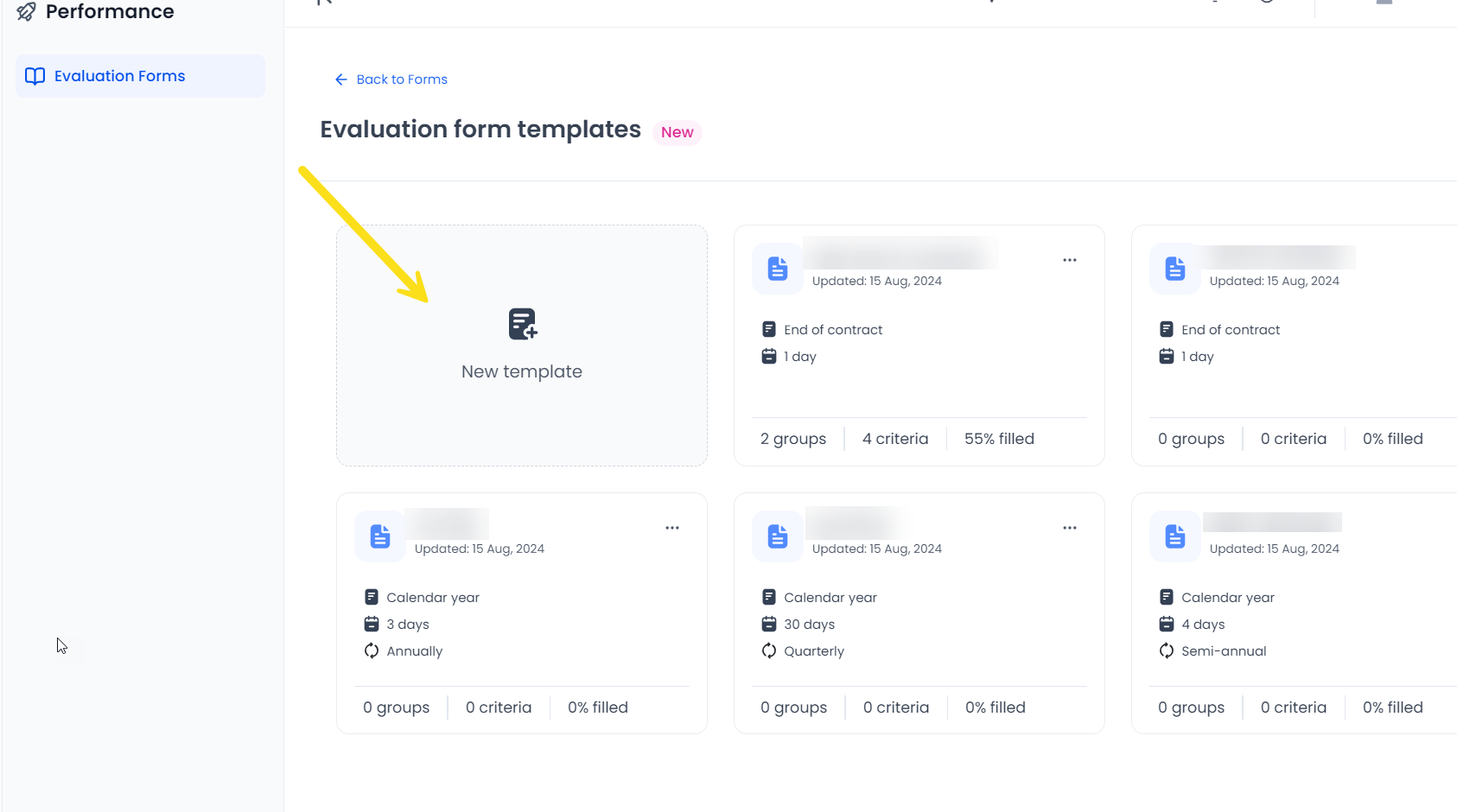
Task: Select the Performance section header
Action: pos(108,12)
